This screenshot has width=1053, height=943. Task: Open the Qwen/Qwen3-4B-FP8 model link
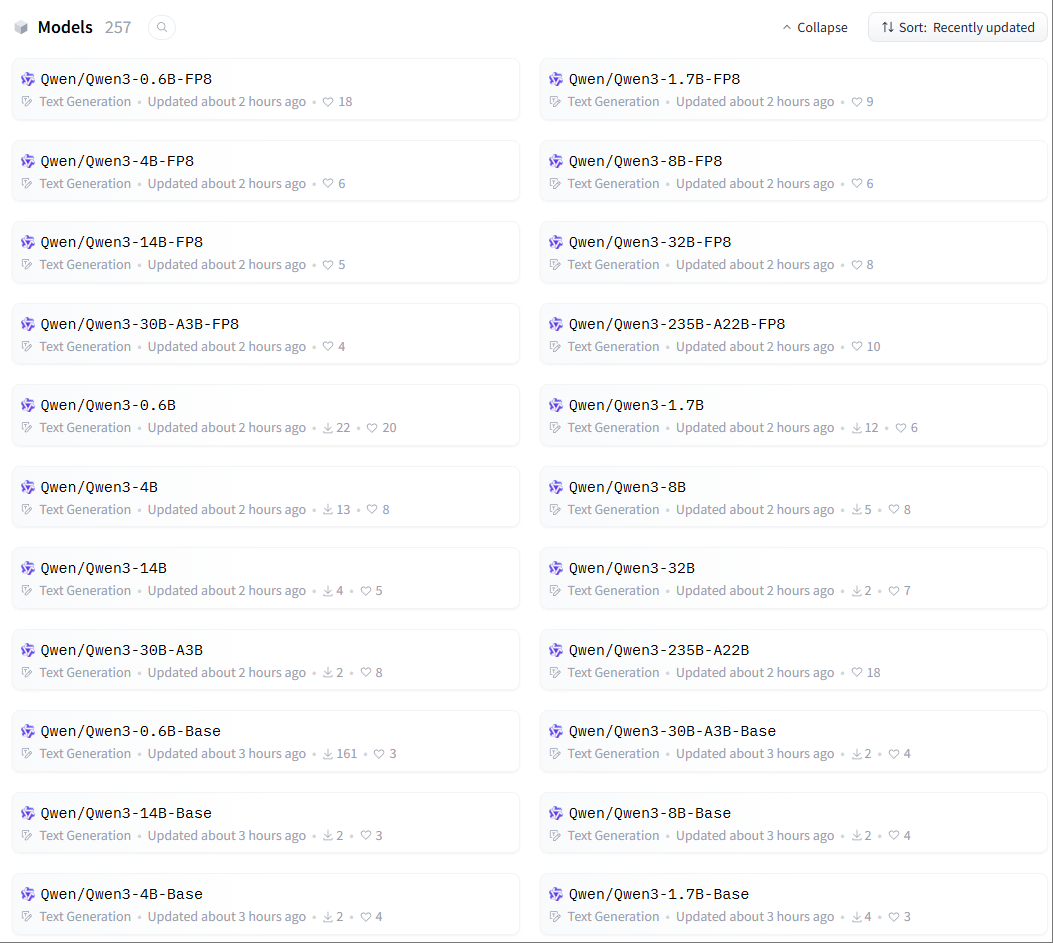tap(117, 161)
